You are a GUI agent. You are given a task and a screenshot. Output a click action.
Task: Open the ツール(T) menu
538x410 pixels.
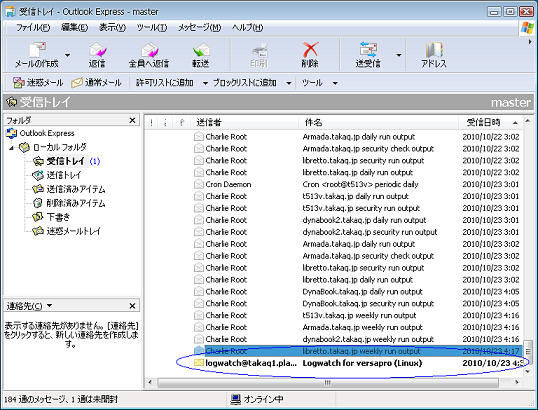pyautogui.click(x=152, y=27)
